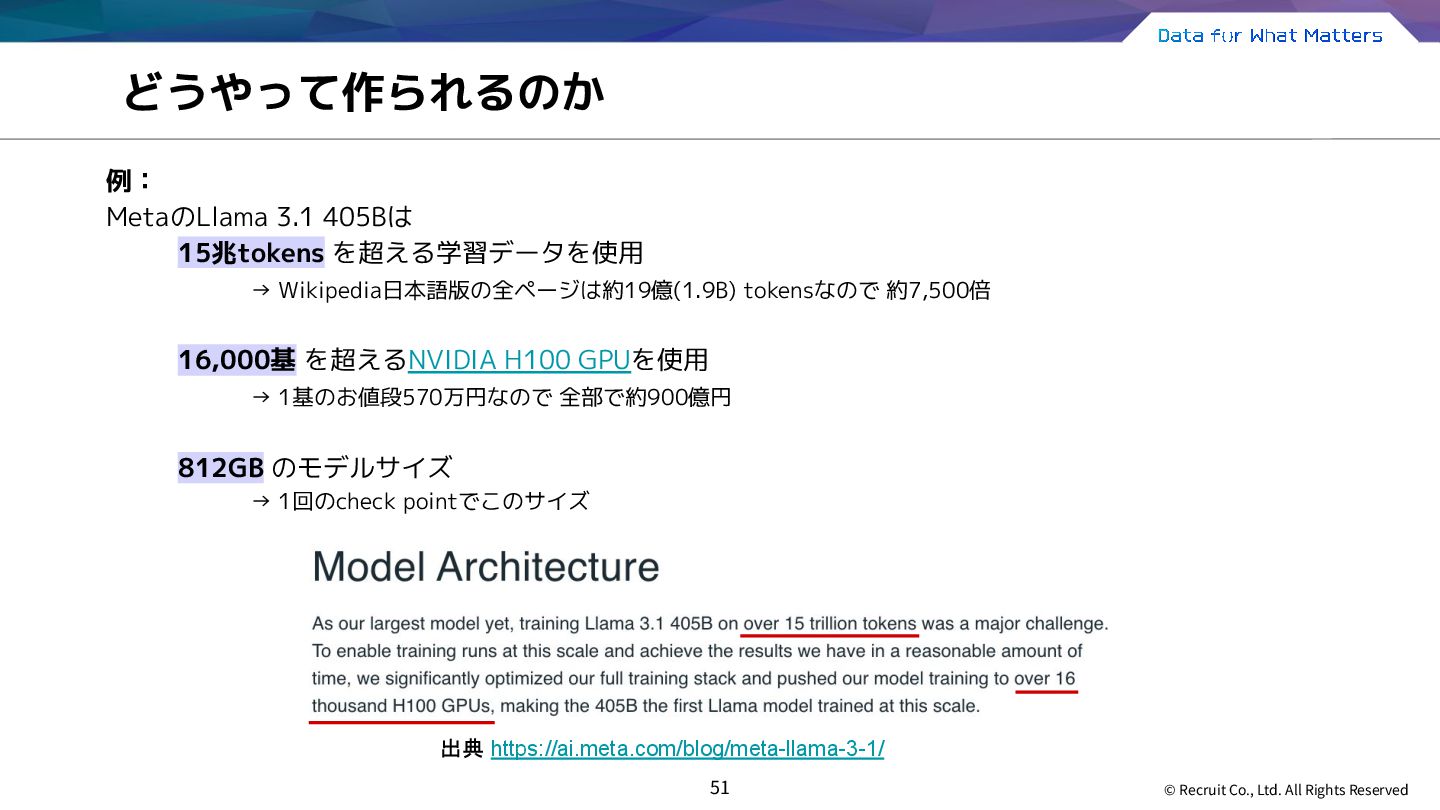Click the highlighted text 812GB
1440x810 pixels.
[x=221, y=467]
